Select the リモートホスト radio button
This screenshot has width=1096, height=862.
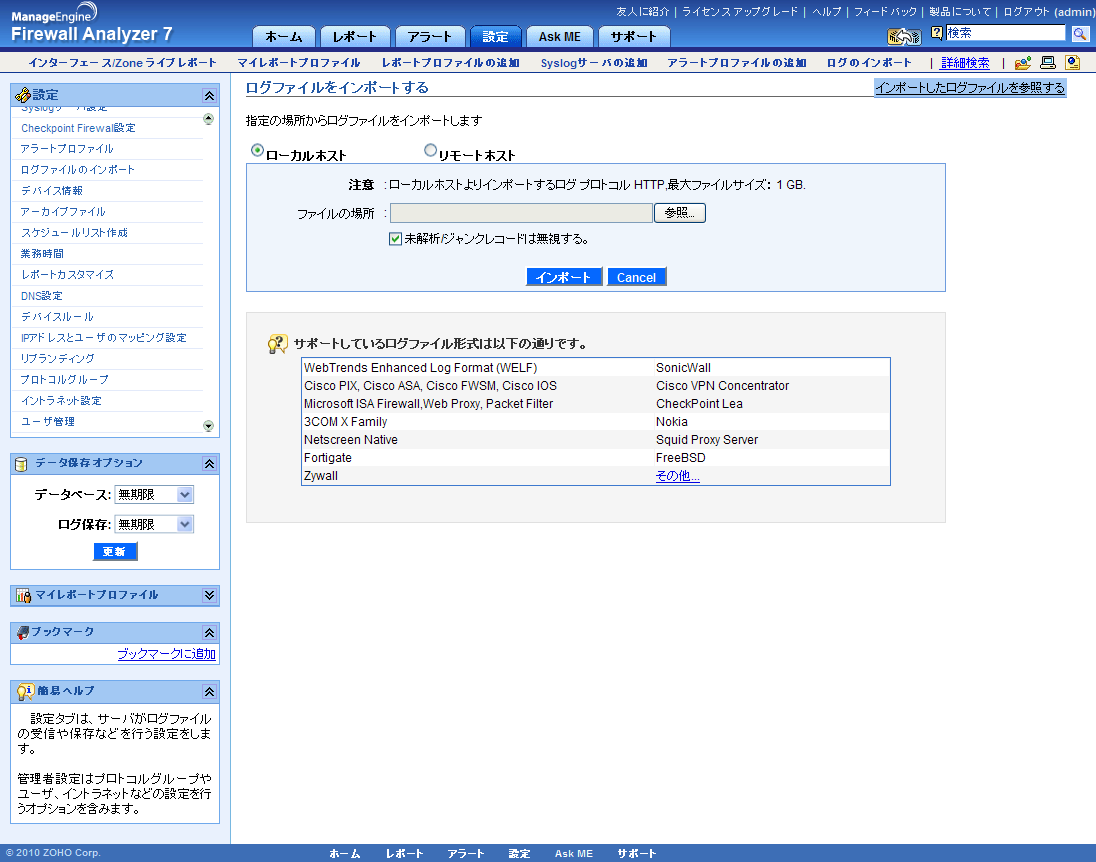(x=431, y=150)
